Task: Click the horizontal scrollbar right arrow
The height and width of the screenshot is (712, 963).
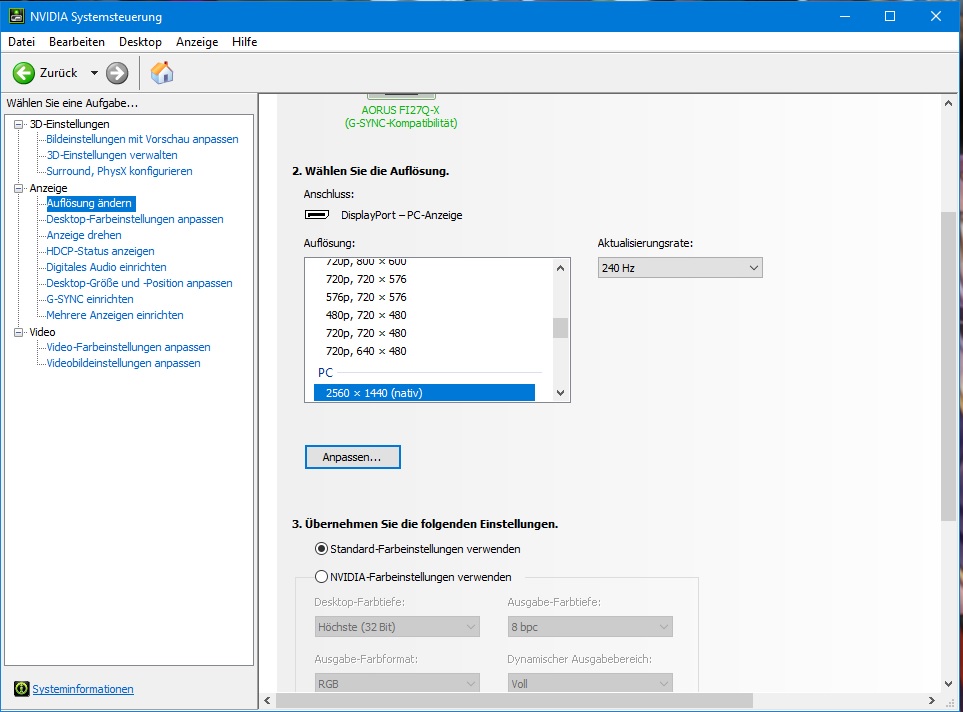Action: 932,700
